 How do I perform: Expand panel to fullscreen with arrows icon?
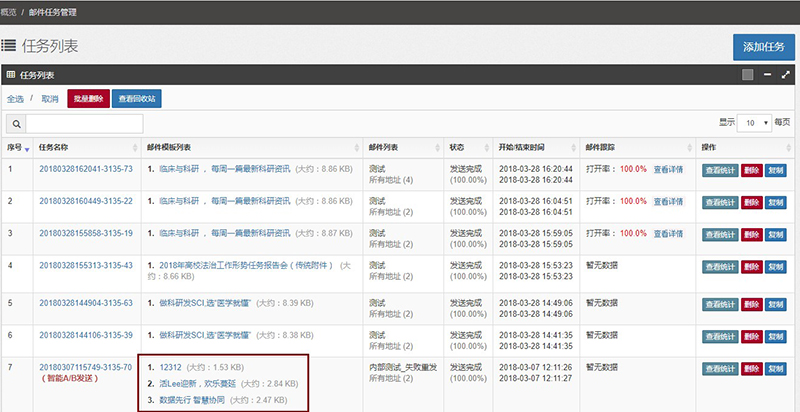pyautogui.click(x=785, y=75)
